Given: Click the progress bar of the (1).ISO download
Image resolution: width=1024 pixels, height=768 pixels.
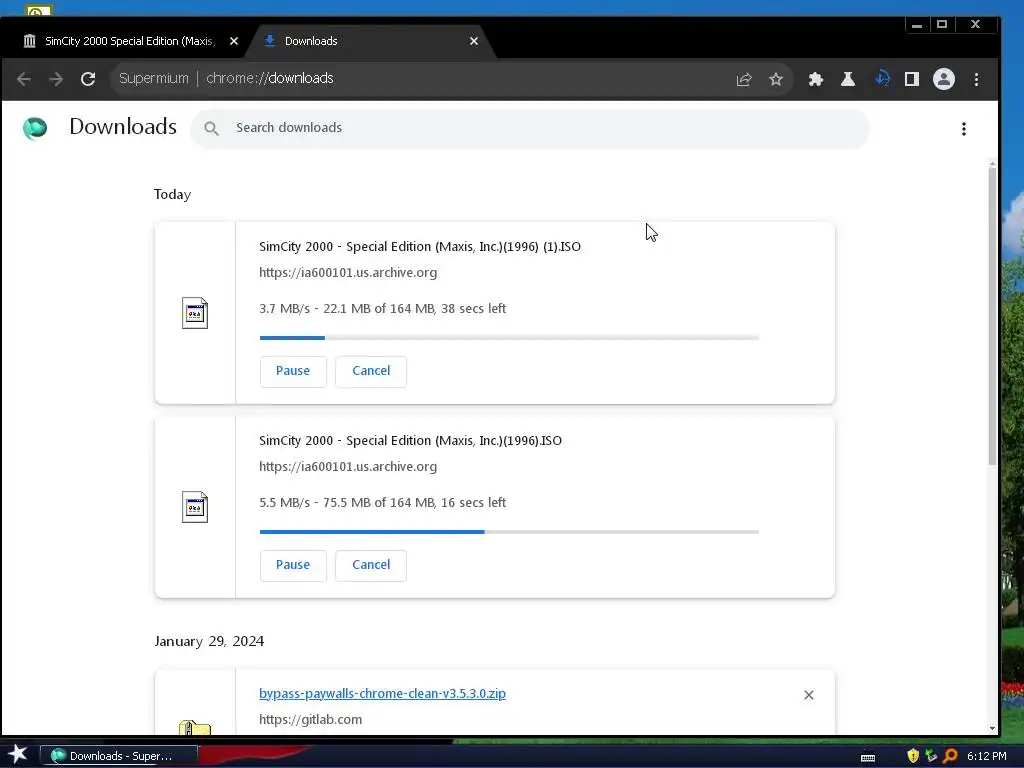Looking at the screenshot, I should click(x=509, y=338).
